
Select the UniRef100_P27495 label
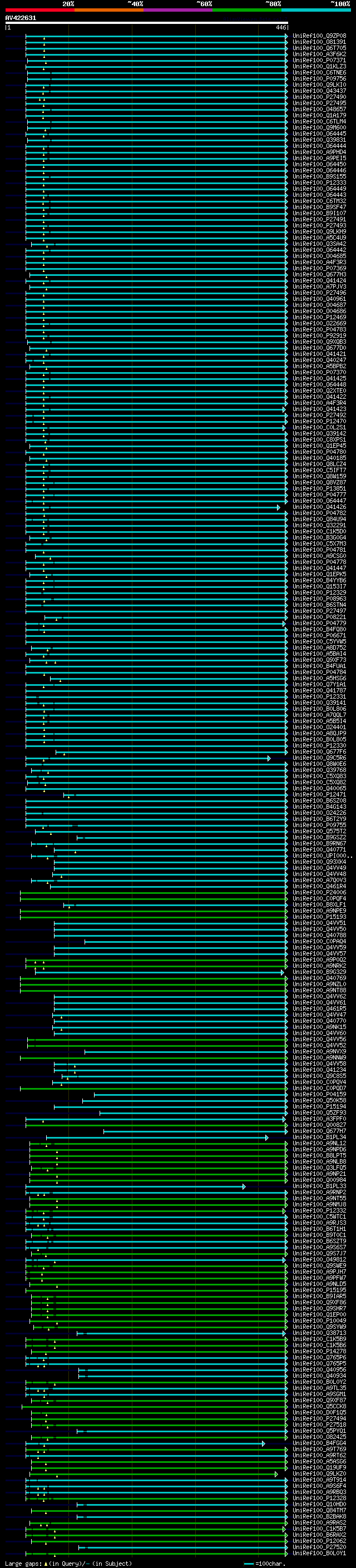[319, 103]
